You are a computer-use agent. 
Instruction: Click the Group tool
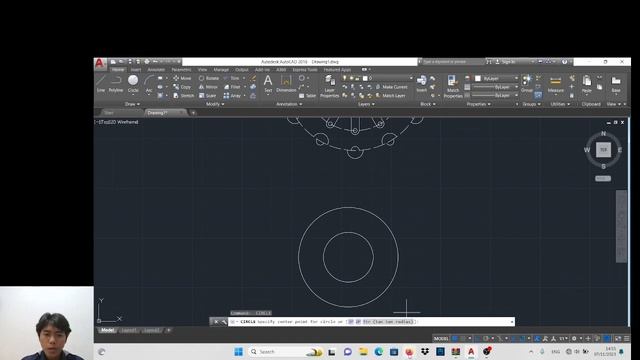[x=527, y=83]
